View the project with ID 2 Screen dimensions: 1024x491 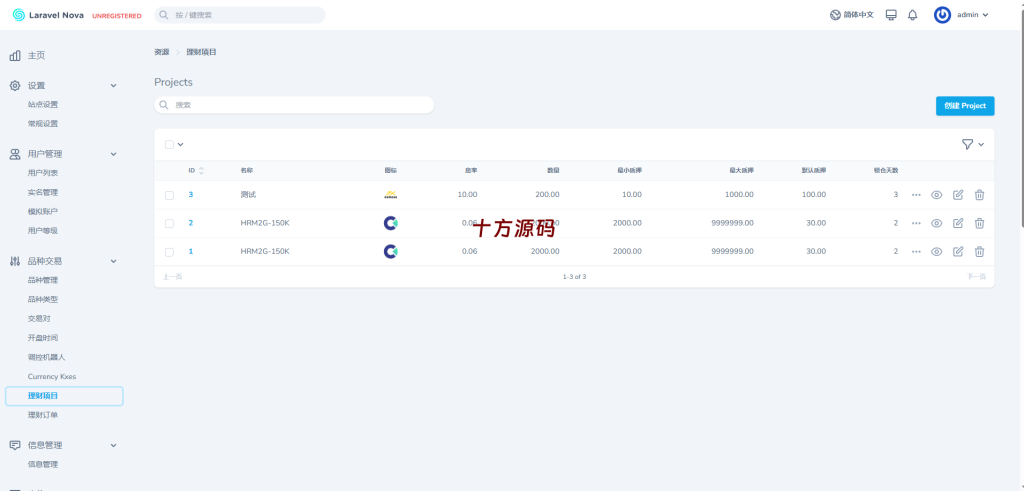936,223
